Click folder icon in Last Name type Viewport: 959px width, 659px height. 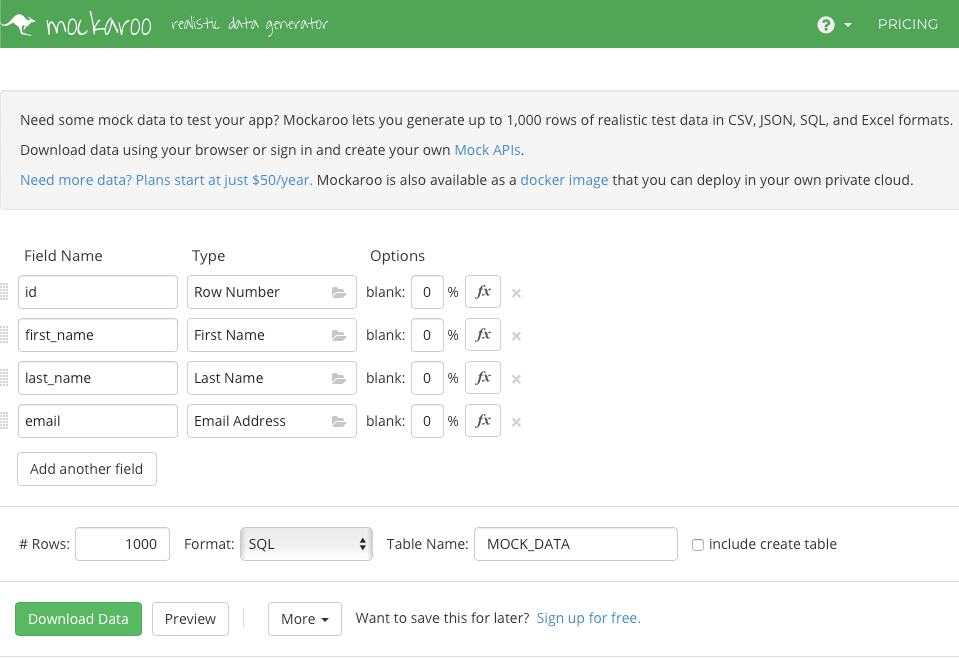[339, 378]
